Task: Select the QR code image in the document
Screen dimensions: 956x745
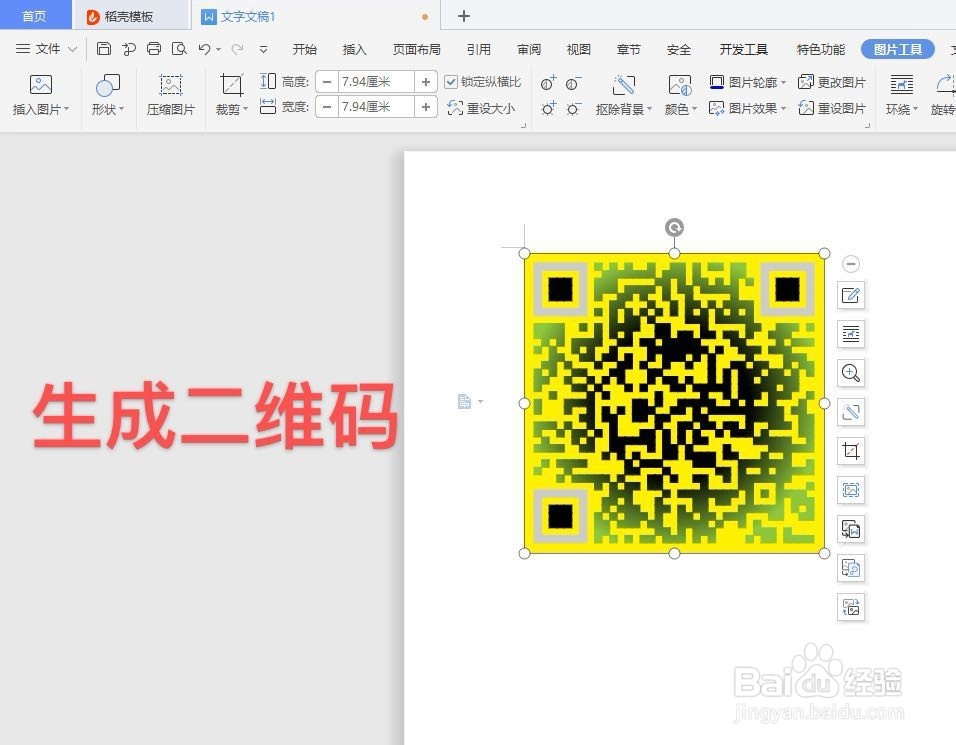Action: tap(674, 403)
